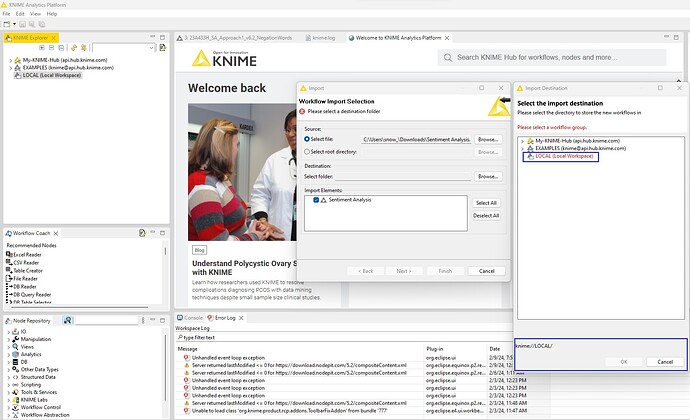The width and height of the screenshot is (690, 420).
Task: Select CSV Reader in Workflow Coach
Action: click(x=26, y=263)
